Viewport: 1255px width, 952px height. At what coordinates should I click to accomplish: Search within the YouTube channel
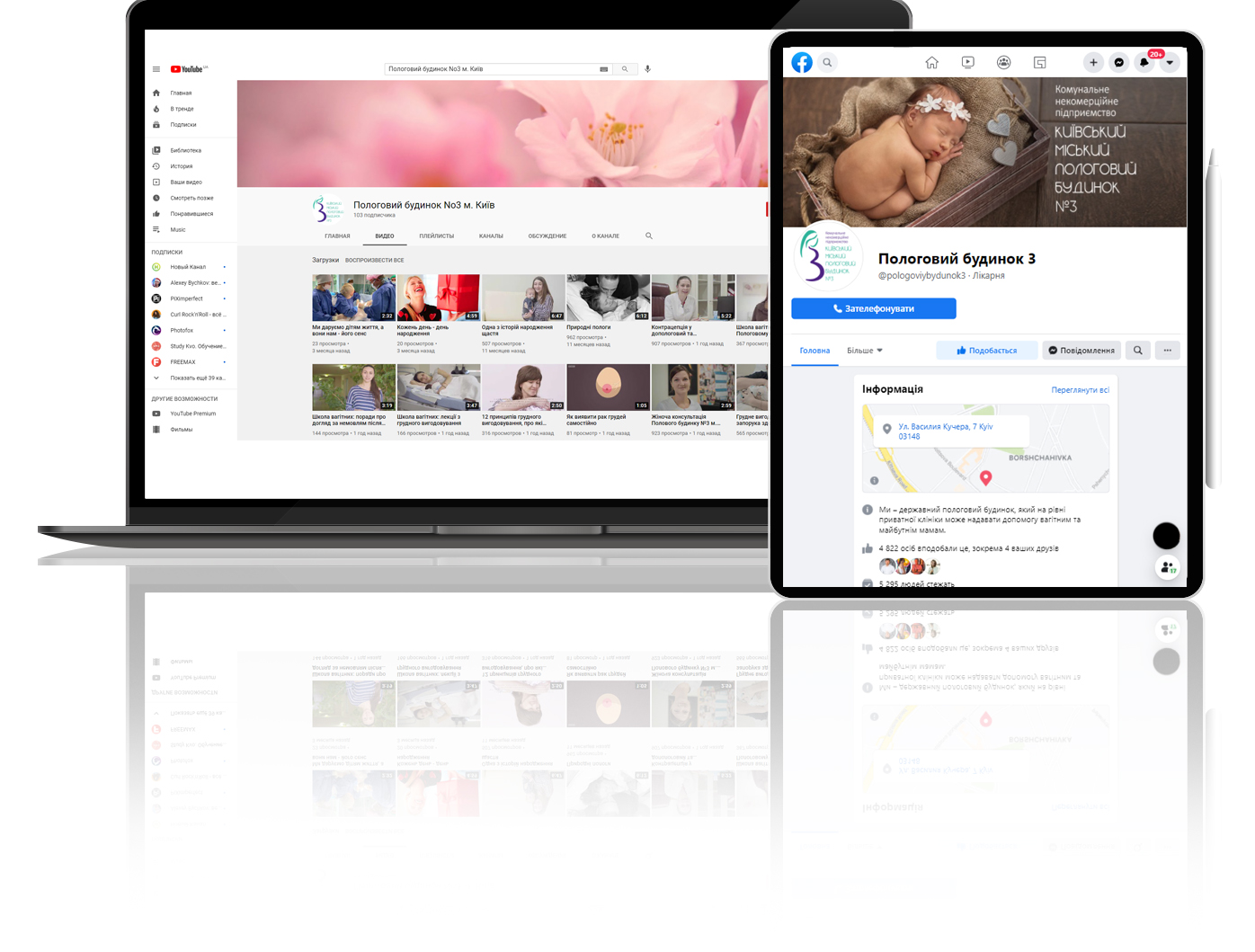649,236
